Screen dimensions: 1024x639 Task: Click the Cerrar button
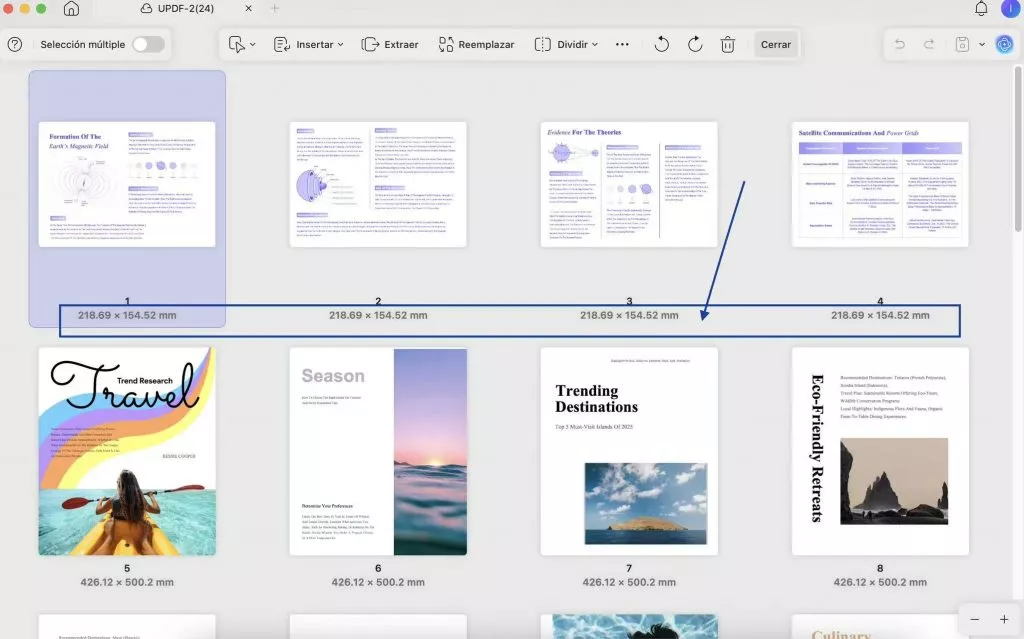click(x=776, y=44)
